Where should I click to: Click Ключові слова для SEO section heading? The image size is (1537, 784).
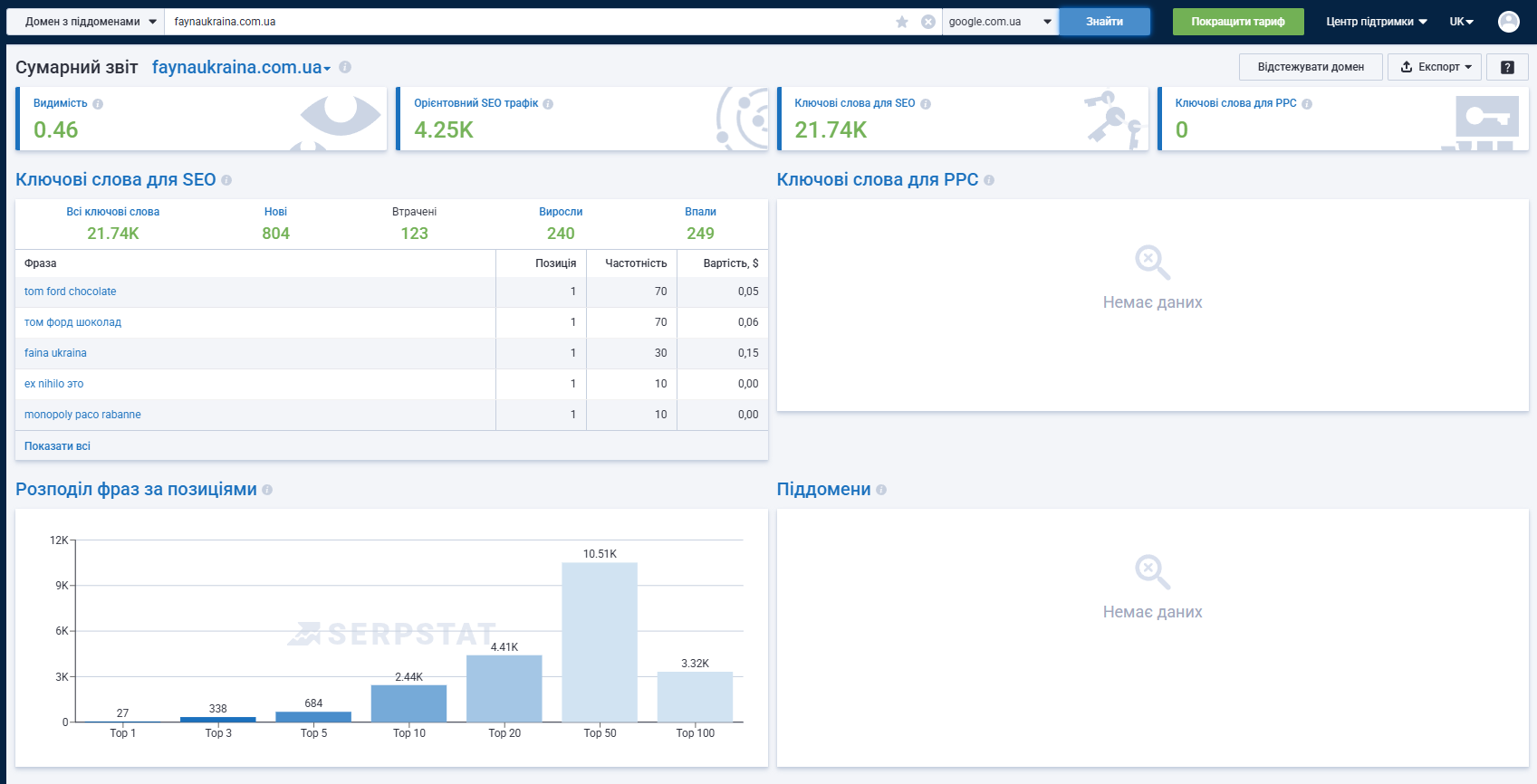point(116,179)
